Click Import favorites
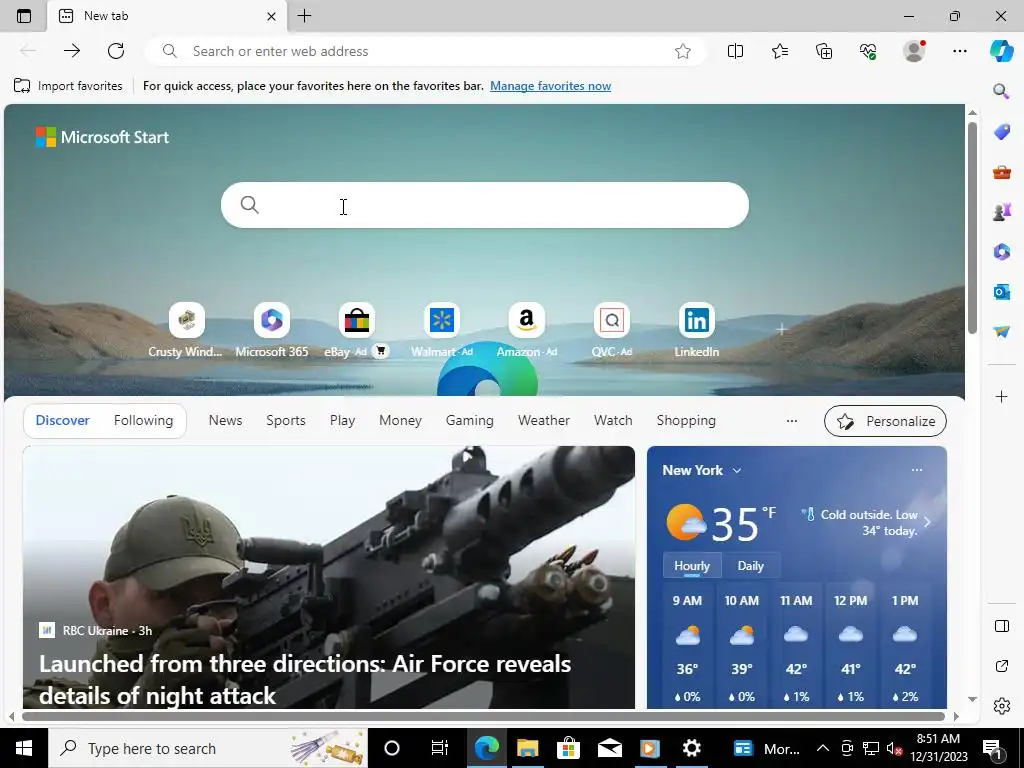Image resolution: width=1024 pixels, height=768 pixels. [x=68, y=86]
